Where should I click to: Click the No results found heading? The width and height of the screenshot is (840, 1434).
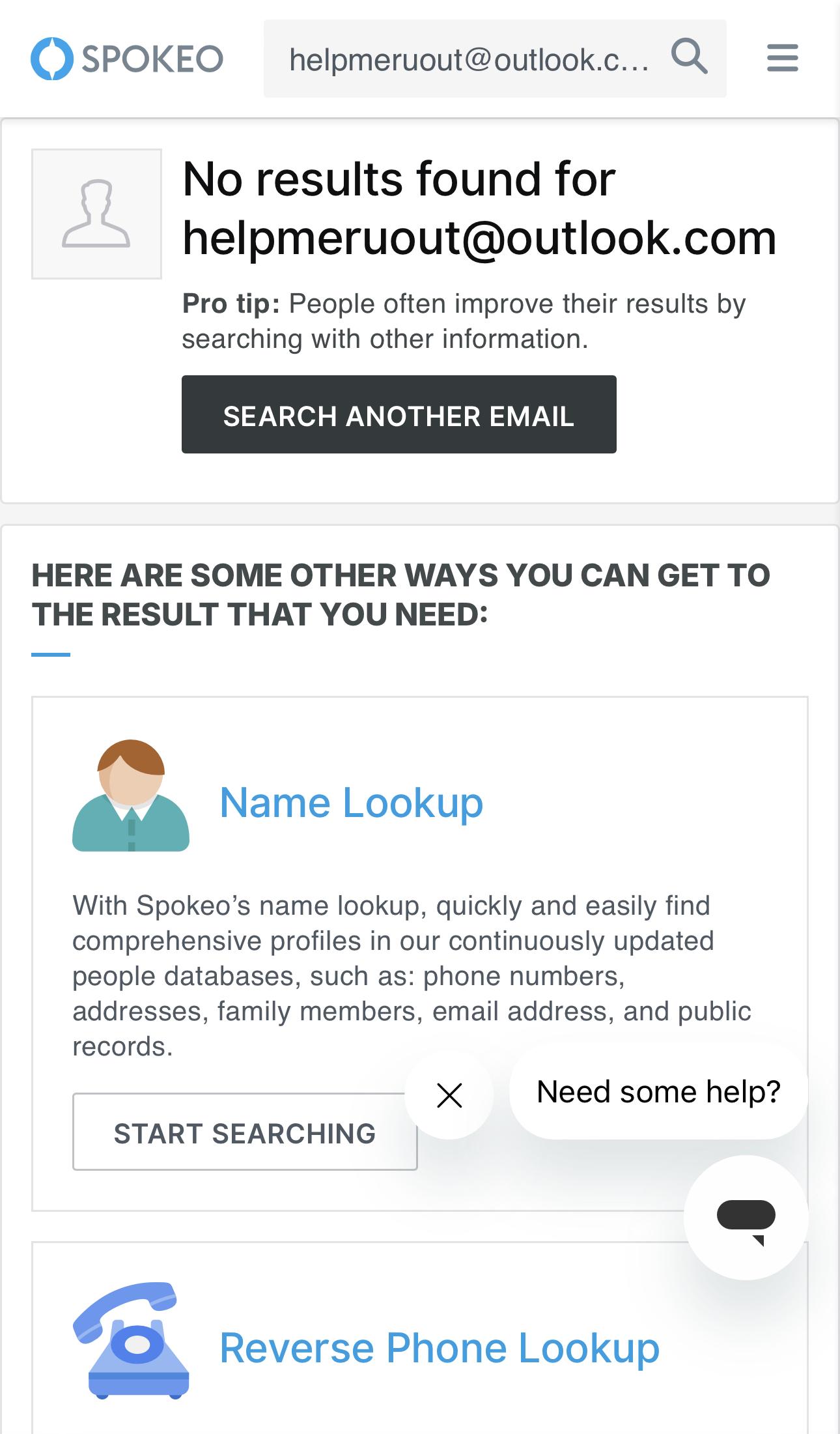click(x=399, y=179)
